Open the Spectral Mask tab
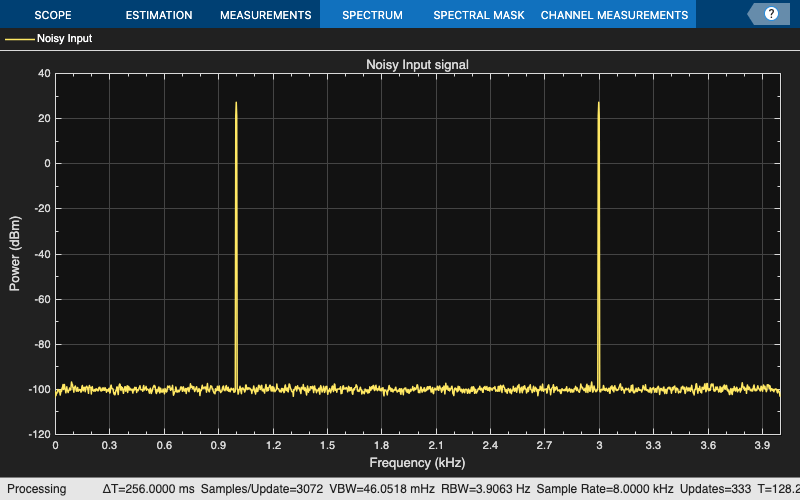The image size is (800, 500). (x=479, y=15)
